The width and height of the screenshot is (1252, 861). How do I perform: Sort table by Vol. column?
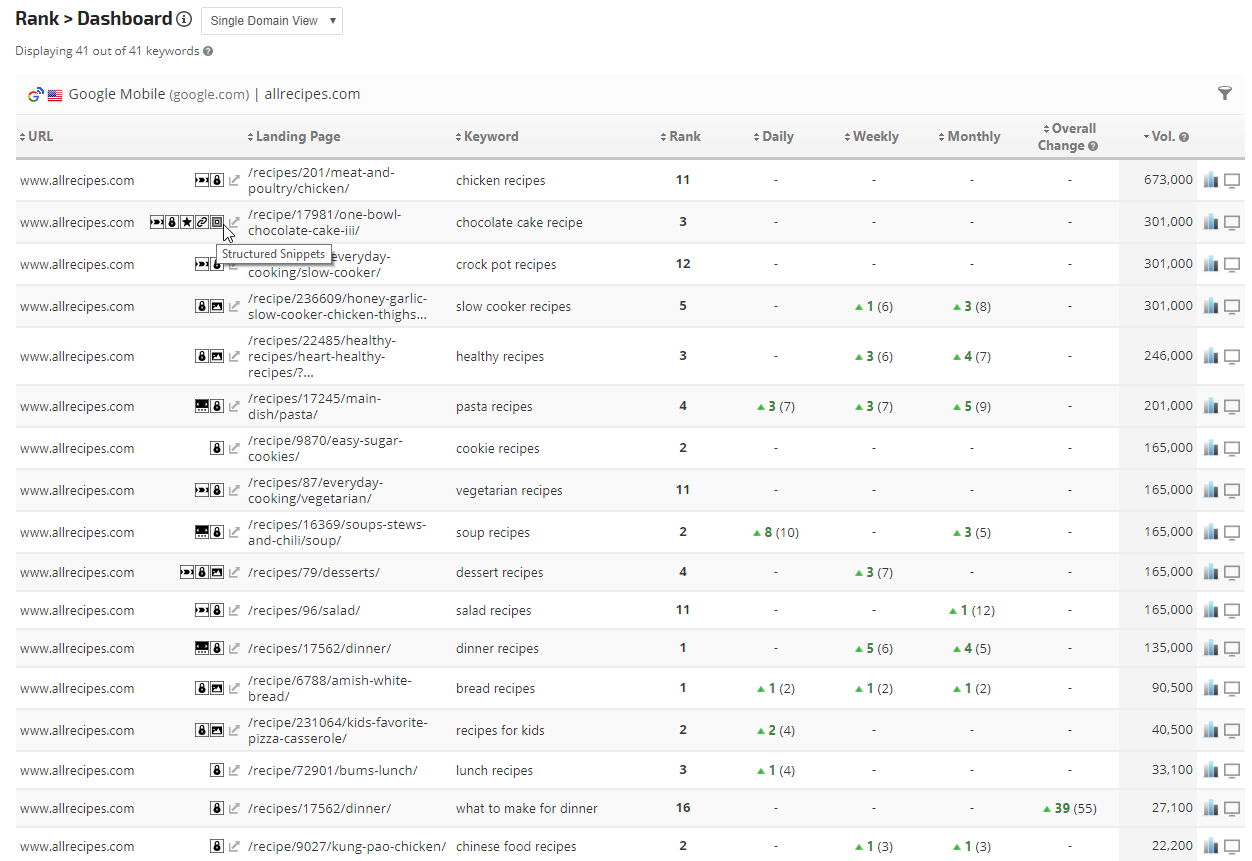(x=1165, y=137)
